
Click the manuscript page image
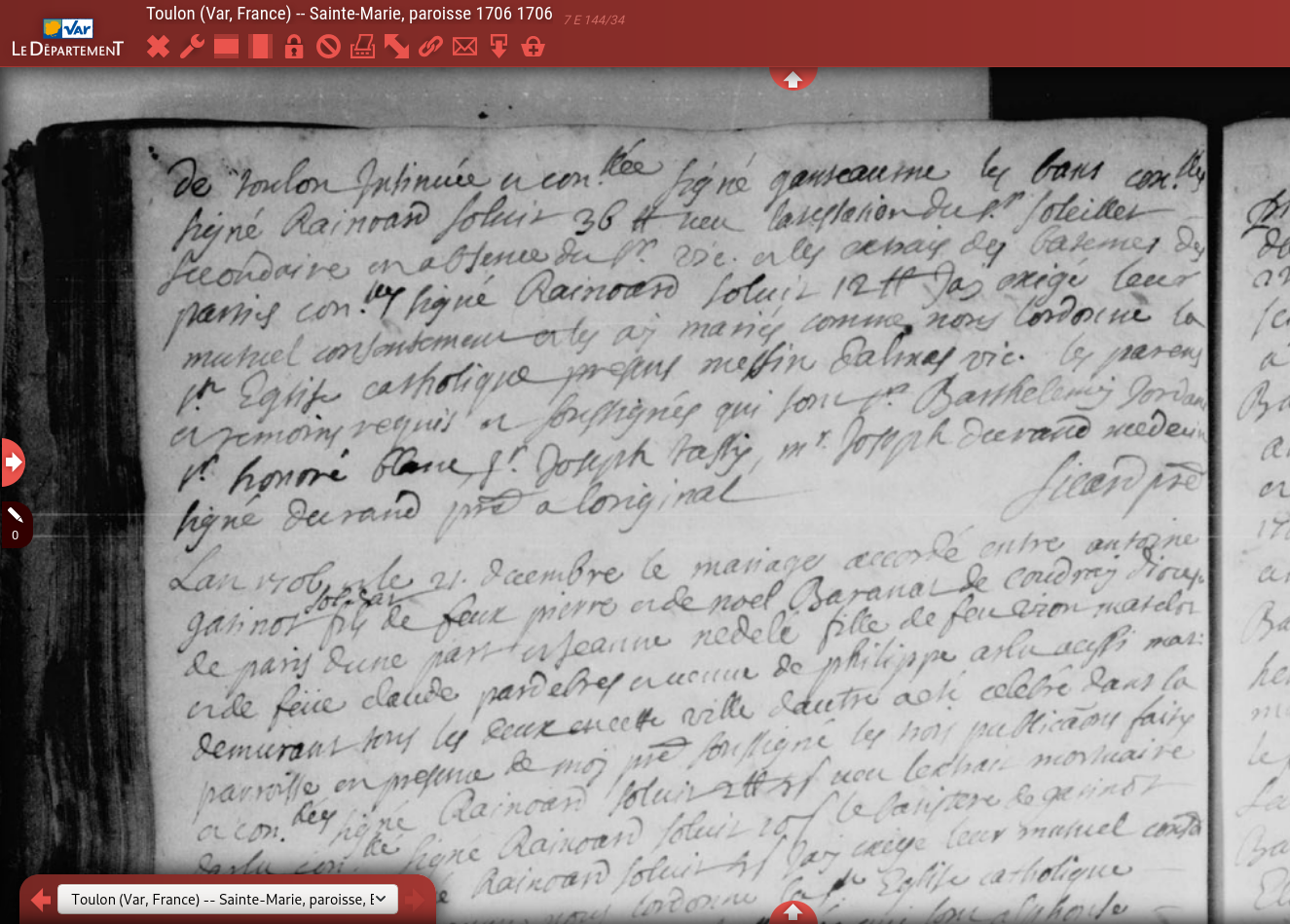(x=682, y=487)
